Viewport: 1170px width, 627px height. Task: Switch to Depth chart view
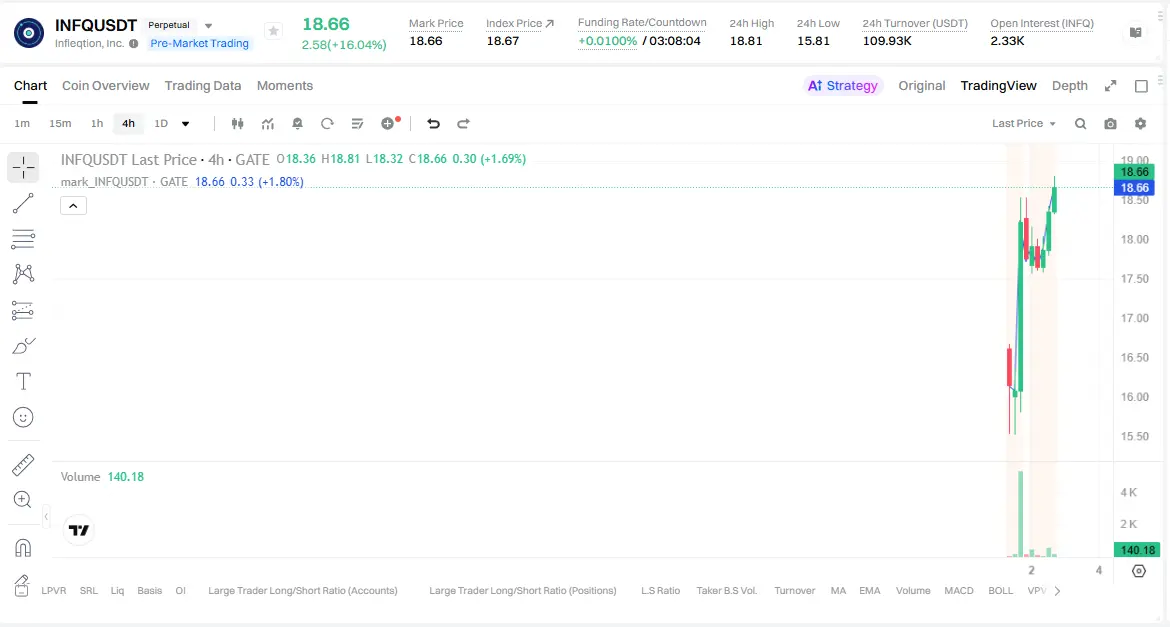tap(1069, 86)
